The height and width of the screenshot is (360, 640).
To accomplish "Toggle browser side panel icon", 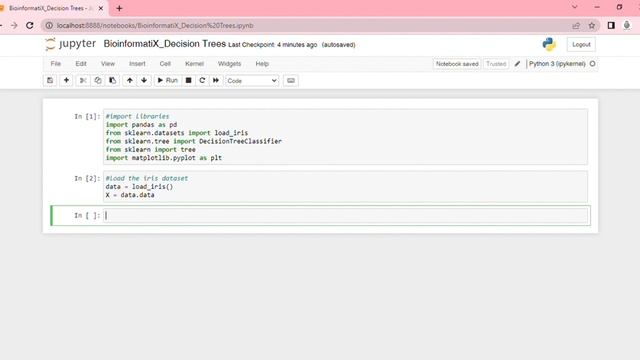I will [x=611, y=25].
